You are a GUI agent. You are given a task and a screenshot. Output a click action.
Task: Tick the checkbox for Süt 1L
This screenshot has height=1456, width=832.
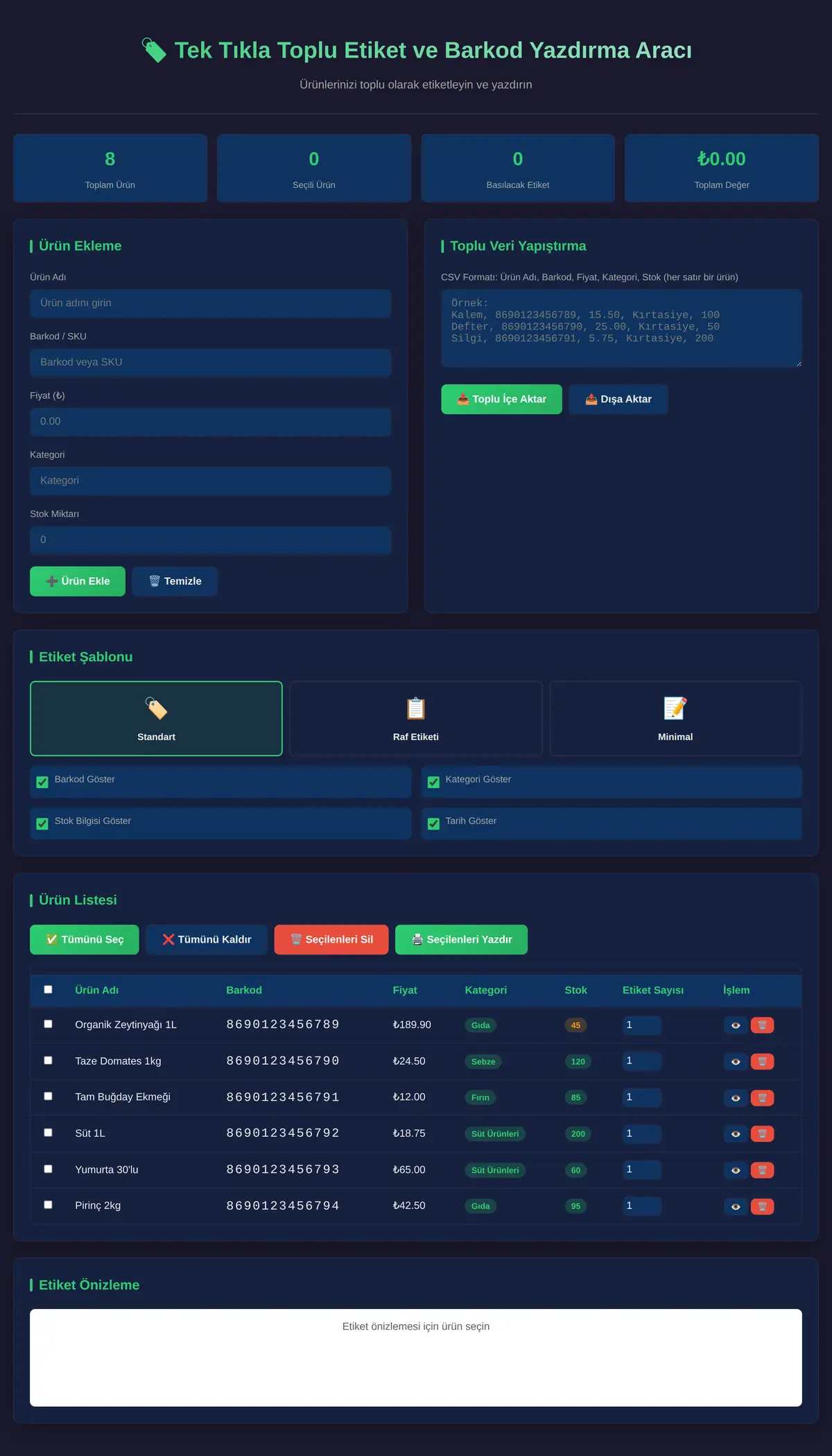coord(48,1132)
